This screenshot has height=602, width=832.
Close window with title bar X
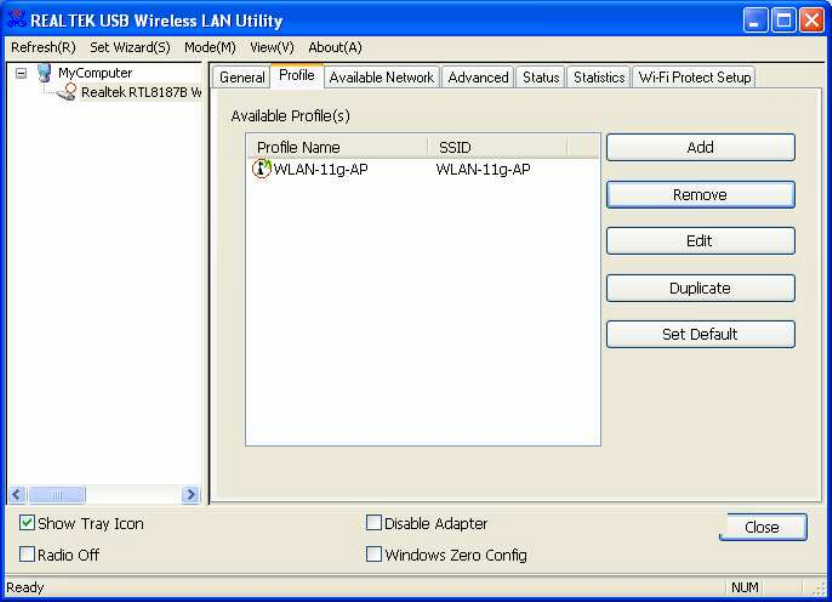point(812,20)
